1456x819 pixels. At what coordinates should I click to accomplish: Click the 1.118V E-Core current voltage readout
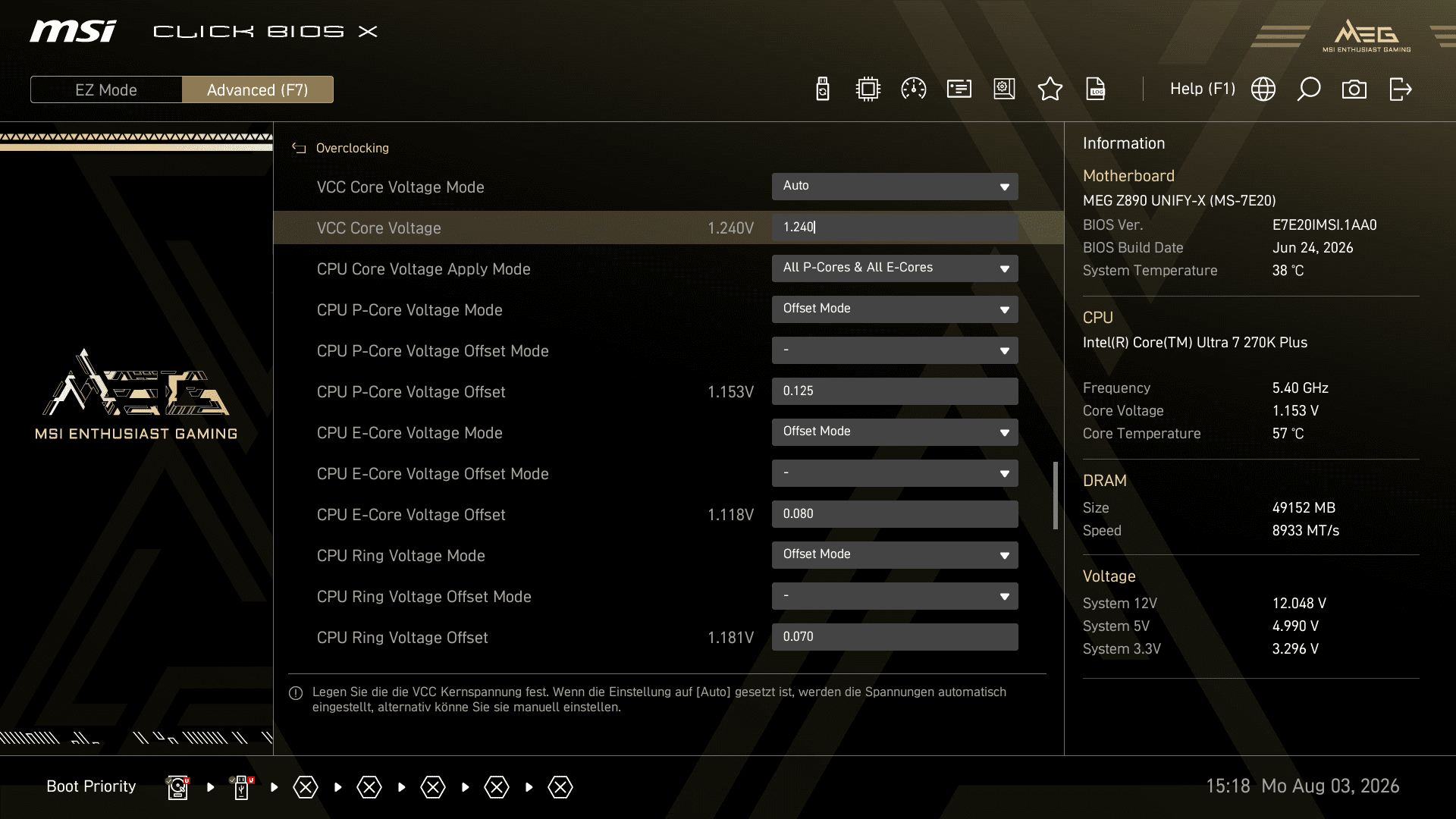click(730, 515)
